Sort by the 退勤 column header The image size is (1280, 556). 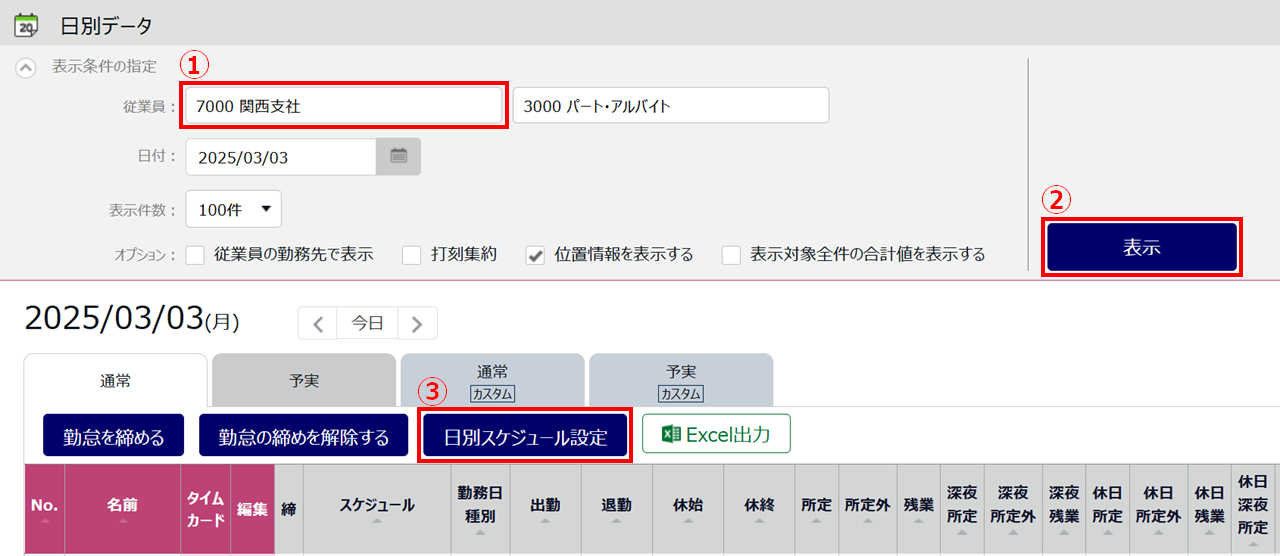[x=616, y=509]
